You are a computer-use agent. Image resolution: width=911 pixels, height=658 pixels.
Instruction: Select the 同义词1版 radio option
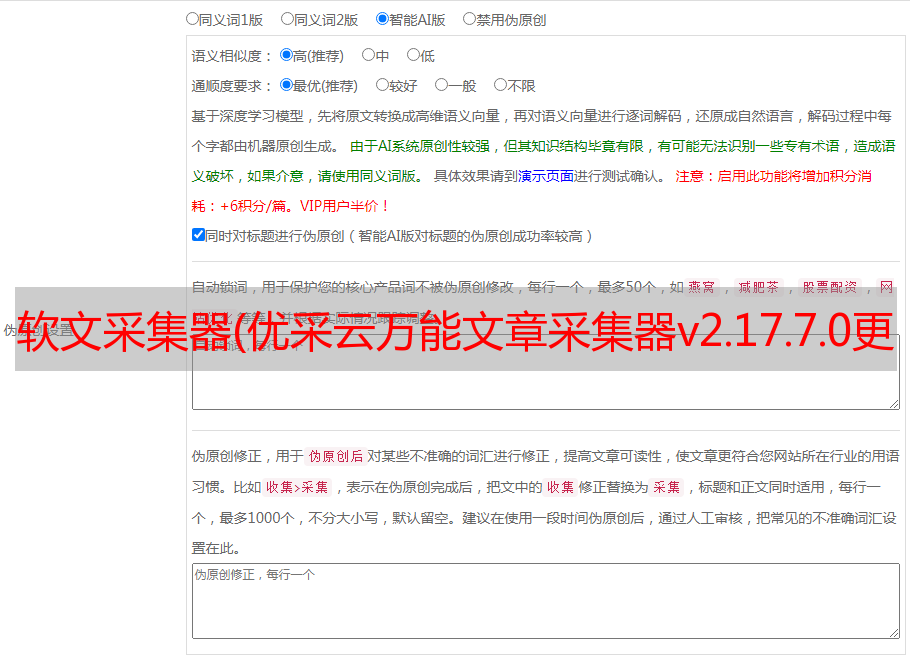pos(193,19)
